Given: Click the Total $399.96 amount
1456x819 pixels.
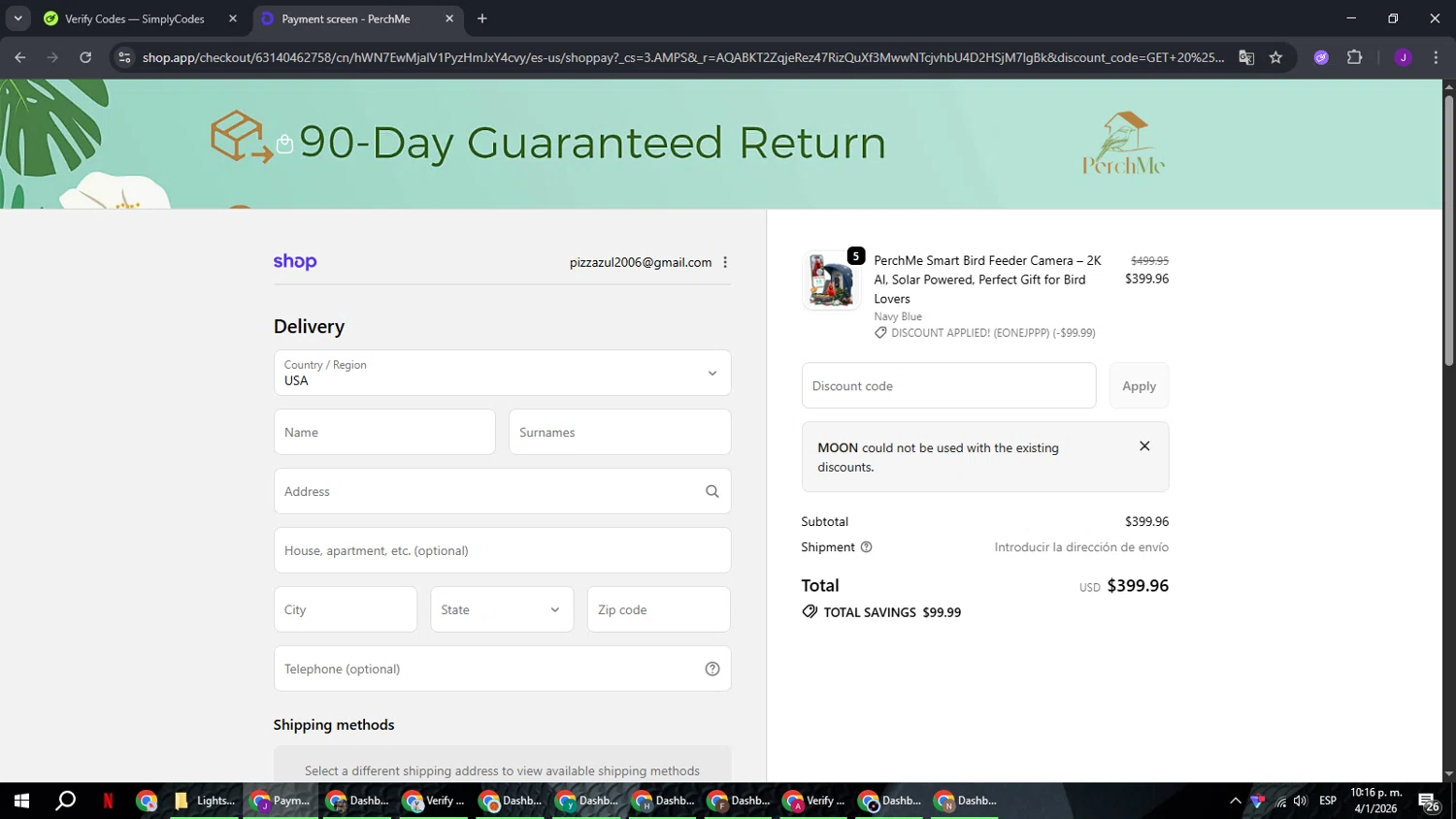Looking at the screenshot, I should [1138, 585].
